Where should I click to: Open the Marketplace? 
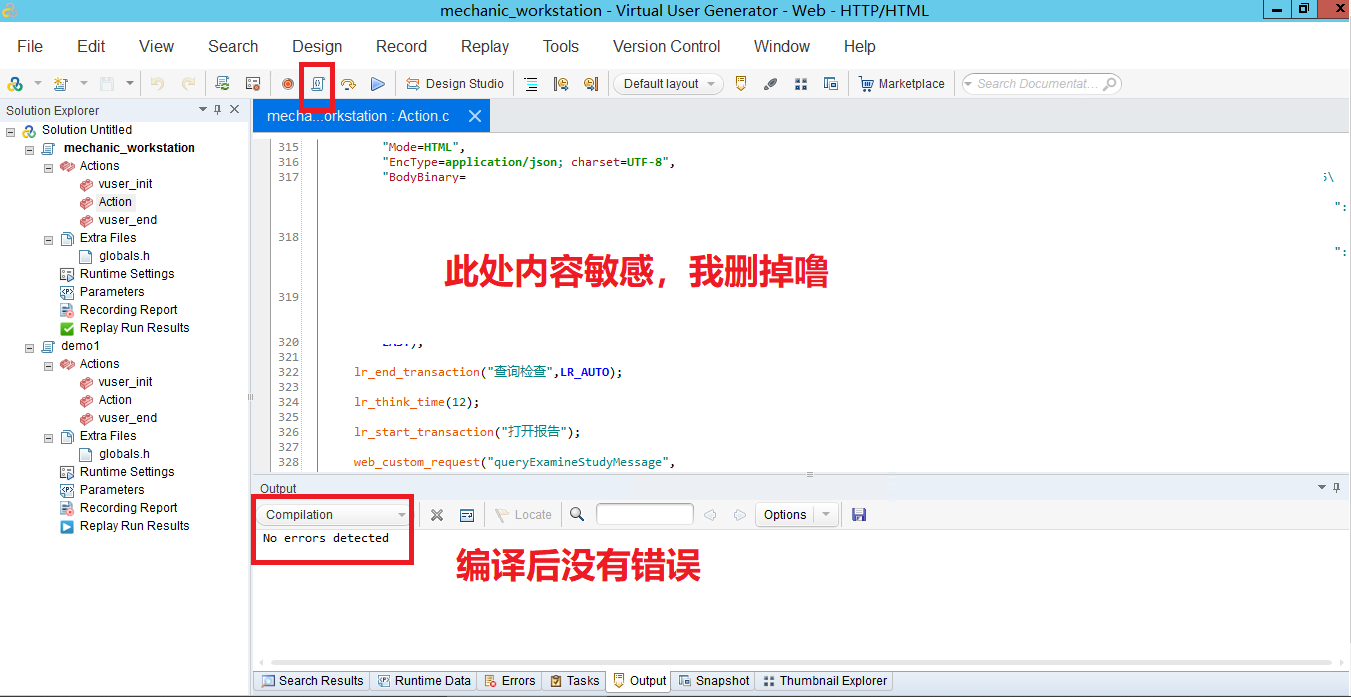(902, 84)
